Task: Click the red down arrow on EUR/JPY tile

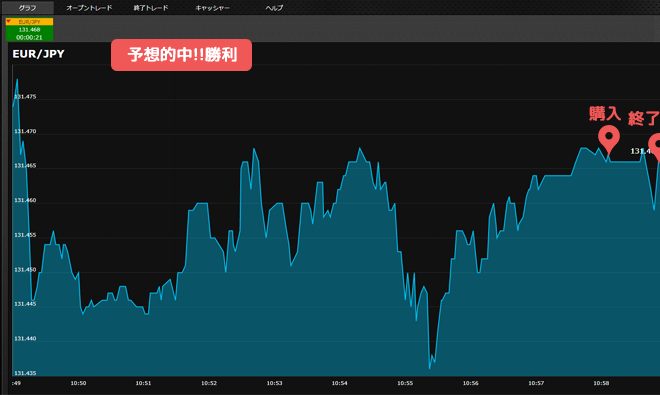Action: (8, 21)
